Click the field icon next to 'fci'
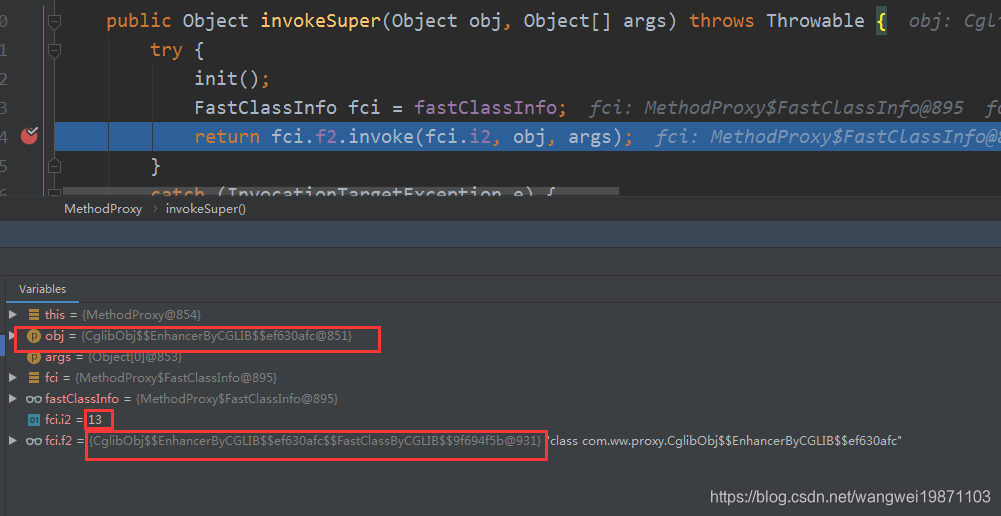Viewport: 1001px width, 516px height. (34, 377)
